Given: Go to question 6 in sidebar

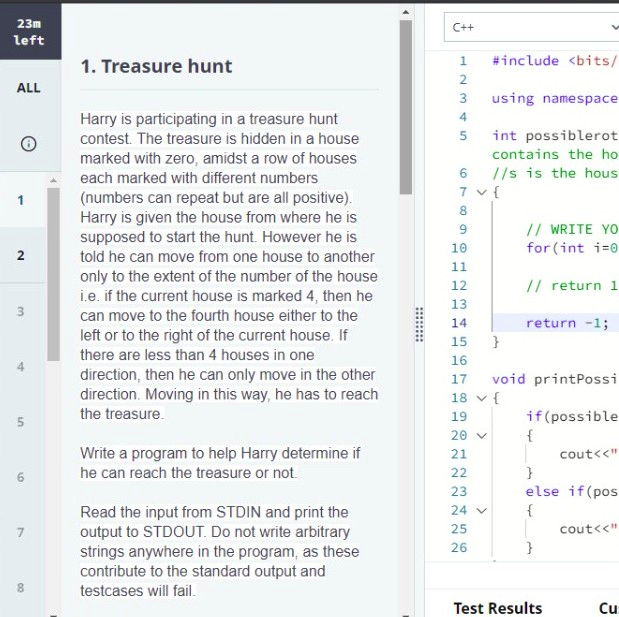Looking at the screenshot, I should [21, 477].
